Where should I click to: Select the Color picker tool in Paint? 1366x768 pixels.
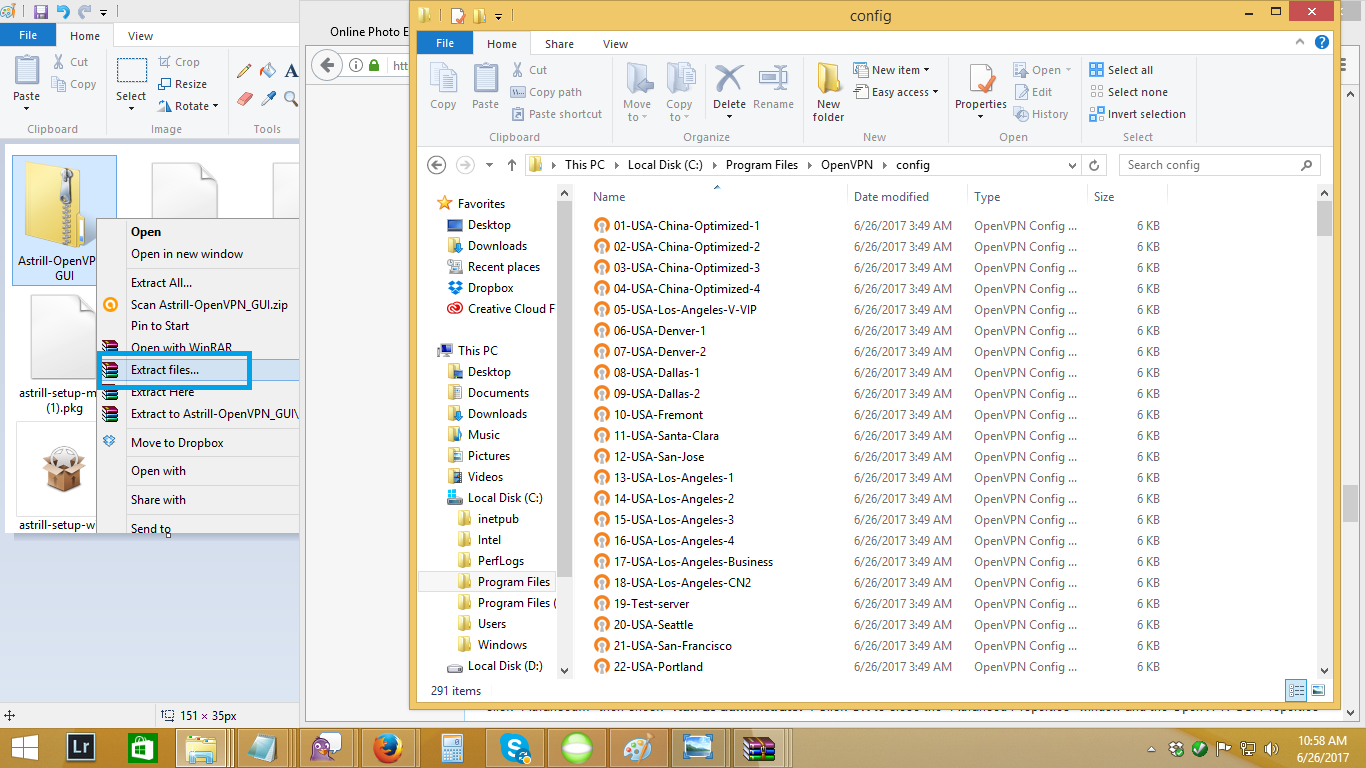(268, 98)
